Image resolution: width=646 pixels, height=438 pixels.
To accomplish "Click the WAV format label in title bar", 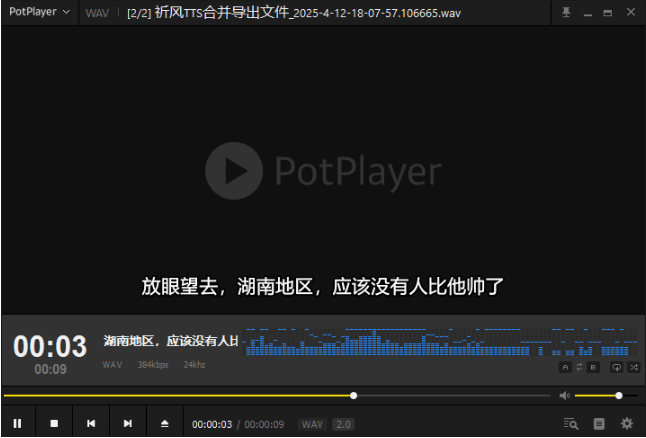I will pos(97,13).
